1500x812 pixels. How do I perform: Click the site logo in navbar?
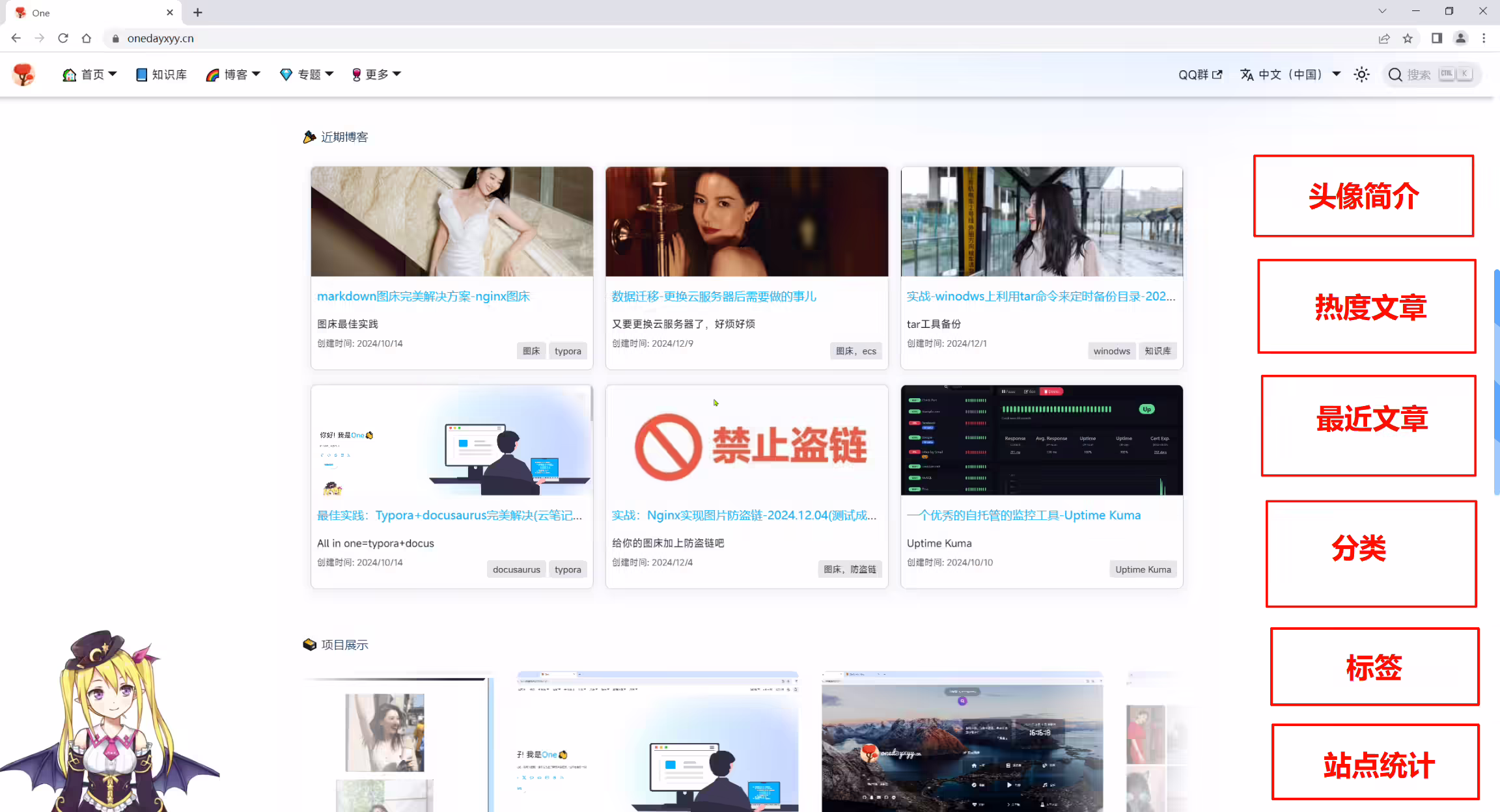pyautogui.click(x=23, y=74)
